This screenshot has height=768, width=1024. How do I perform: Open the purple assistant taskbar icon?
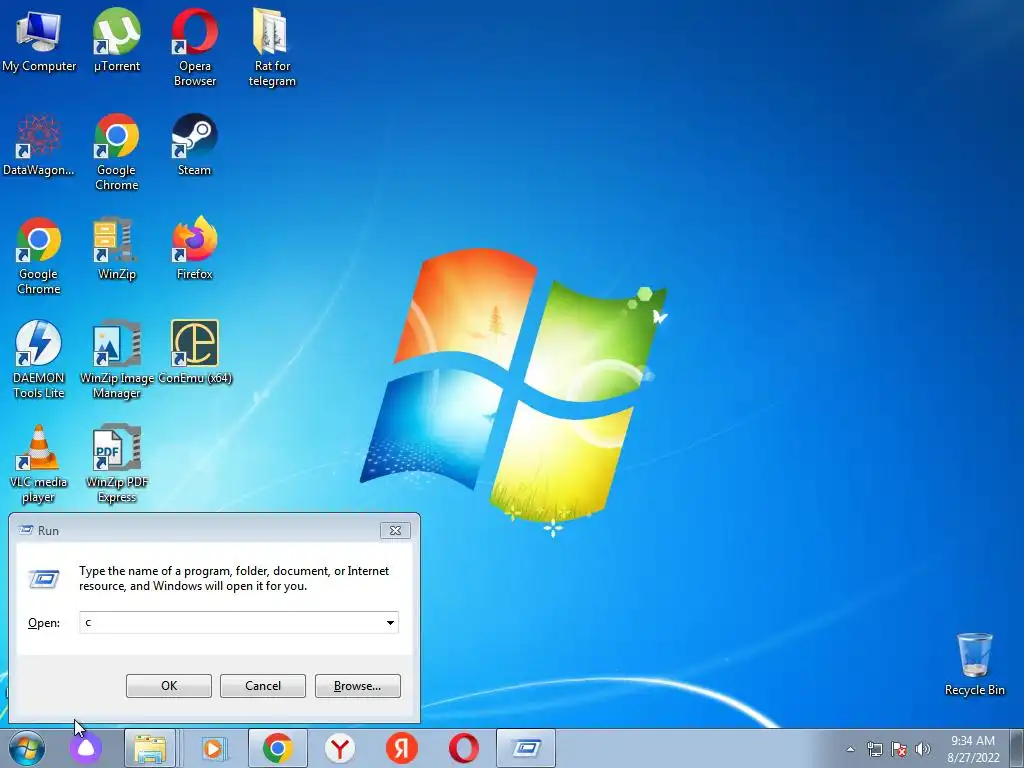point(86,748)
